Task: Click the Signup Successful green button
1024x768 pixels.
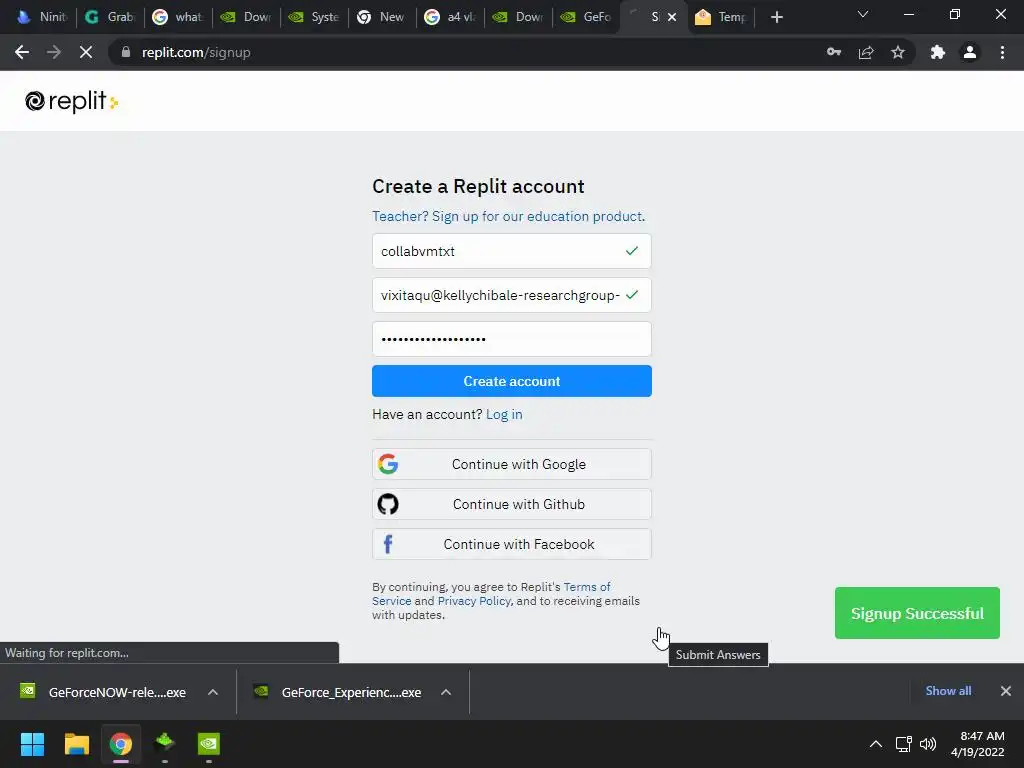Action: tap(917, 613)
